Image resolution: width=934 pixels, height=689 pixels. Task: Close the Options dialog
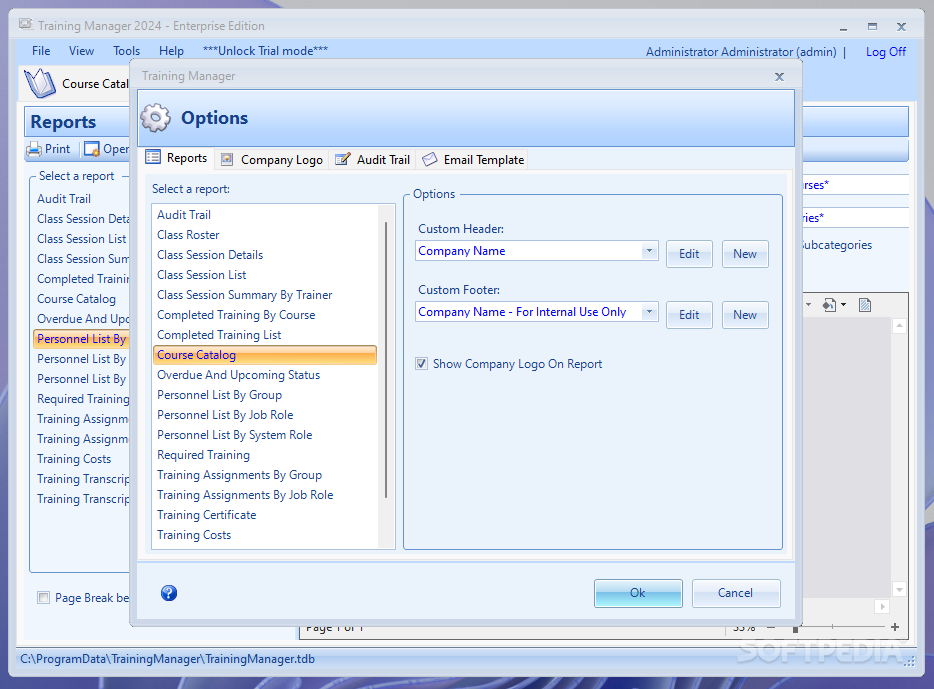(x=779, y=76)
